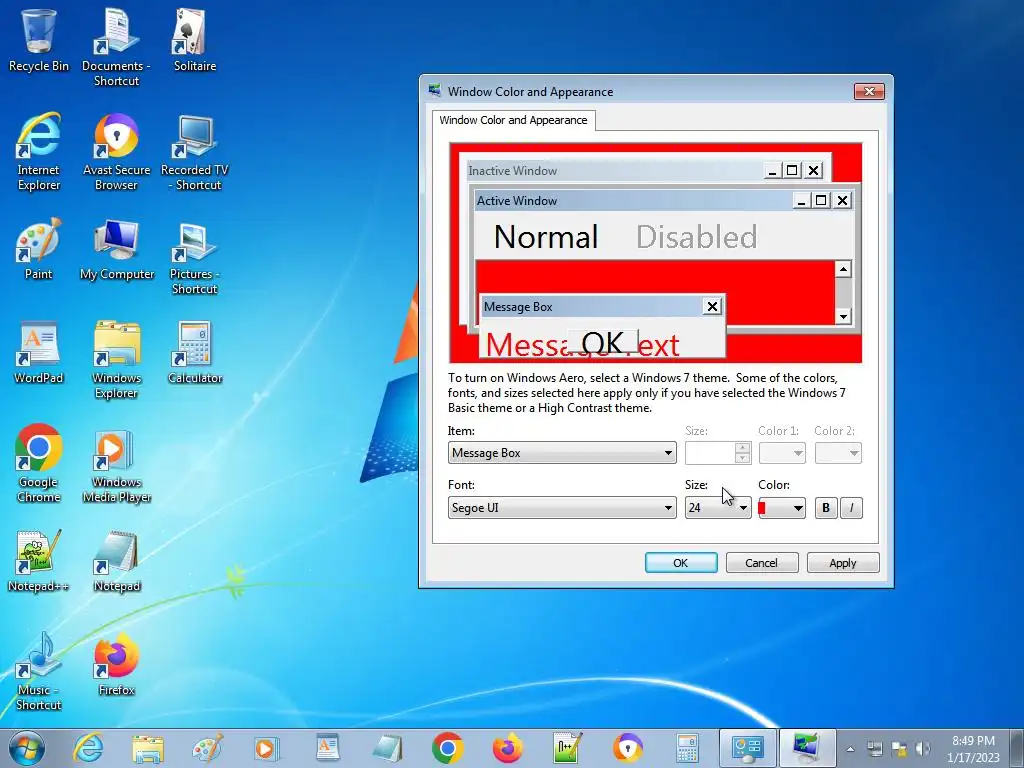Toggle italic for the message box font
Image resolution: width=1024 pixels, height=768 pixels.
coord(851,507)
